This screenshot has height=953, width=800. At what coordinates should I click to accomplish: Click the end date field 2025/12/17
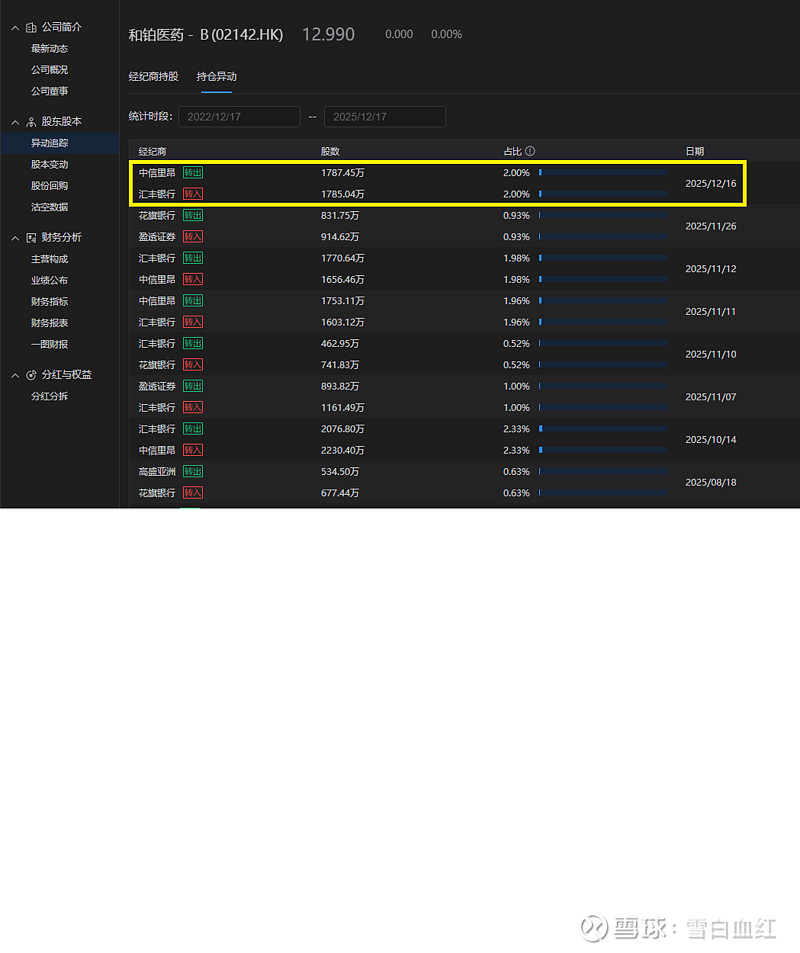click(385, 117)
